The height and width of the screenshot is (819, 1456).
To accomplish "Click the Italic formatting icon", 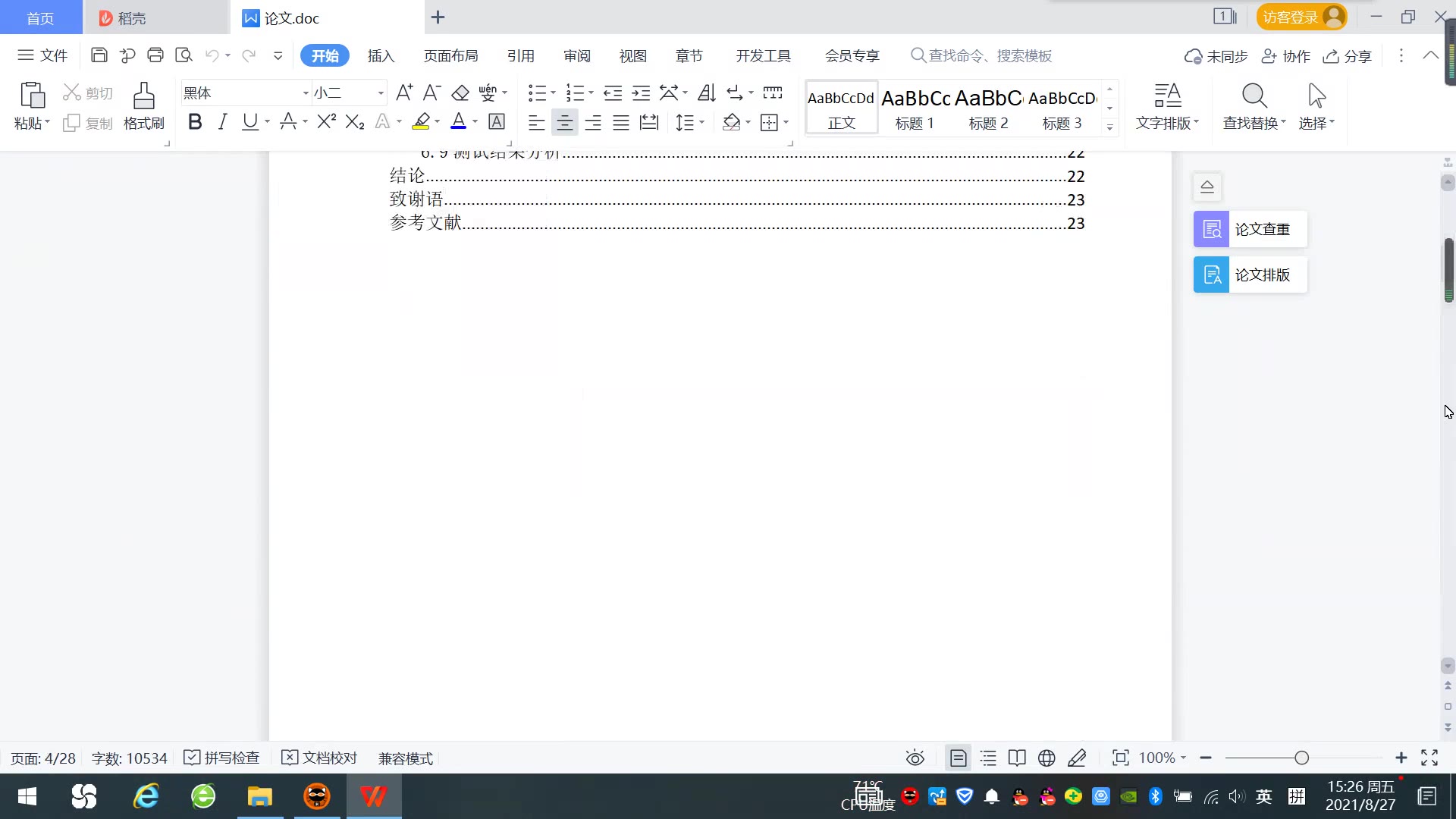I will click(x=222, y=122).
